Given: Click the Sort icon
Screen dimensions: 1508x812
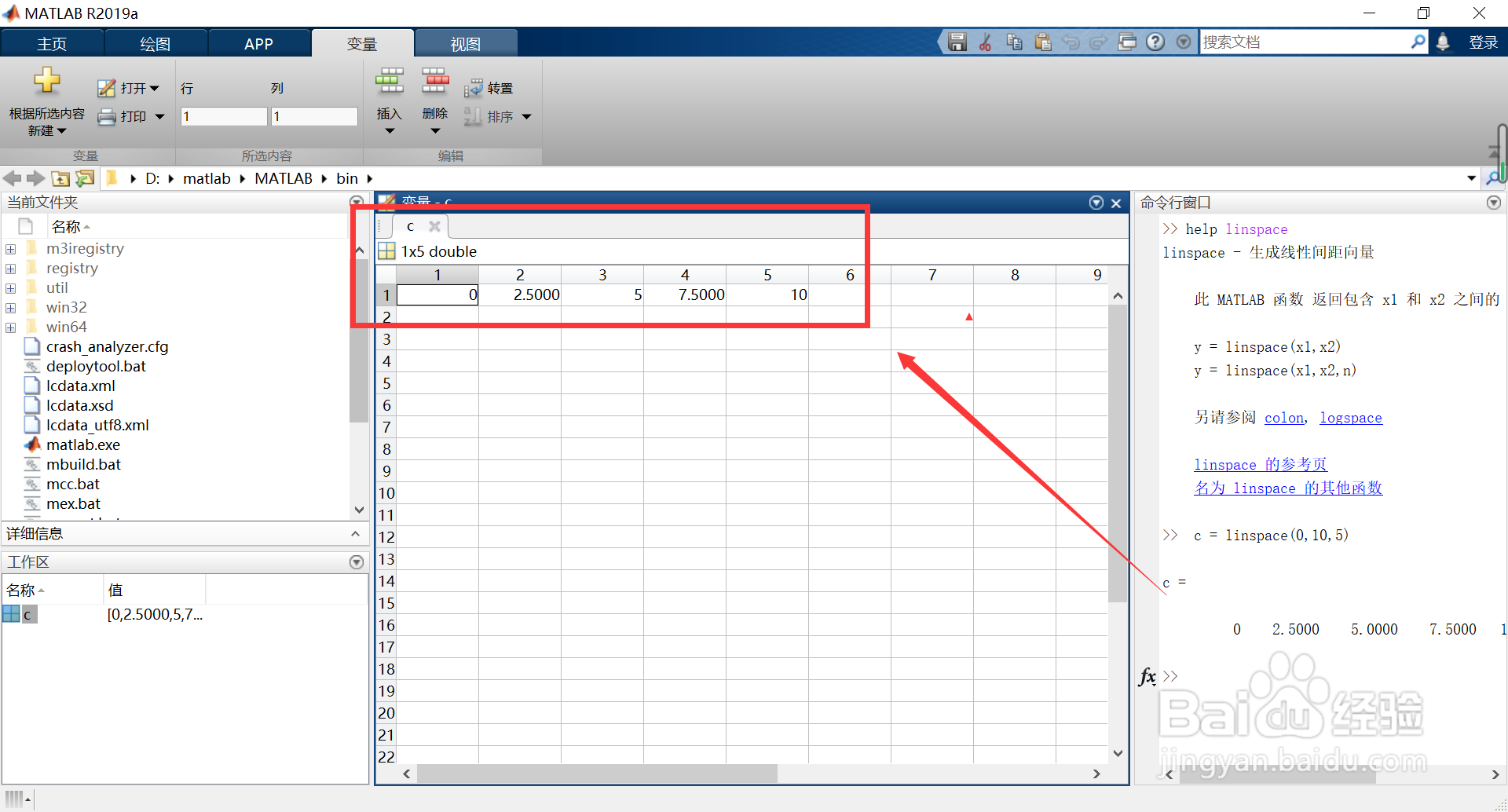Looking at the screenshot, I should coord(473,116).
